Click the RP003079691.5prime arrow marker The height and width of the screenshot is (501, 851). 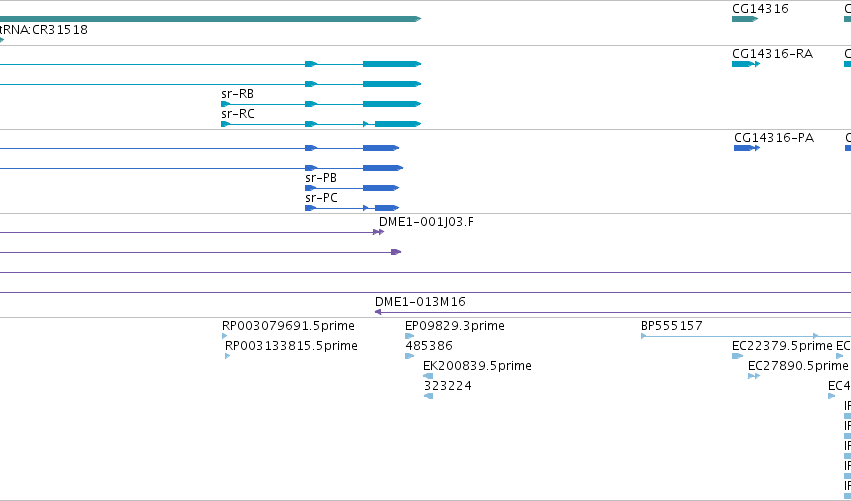point(225,336)
